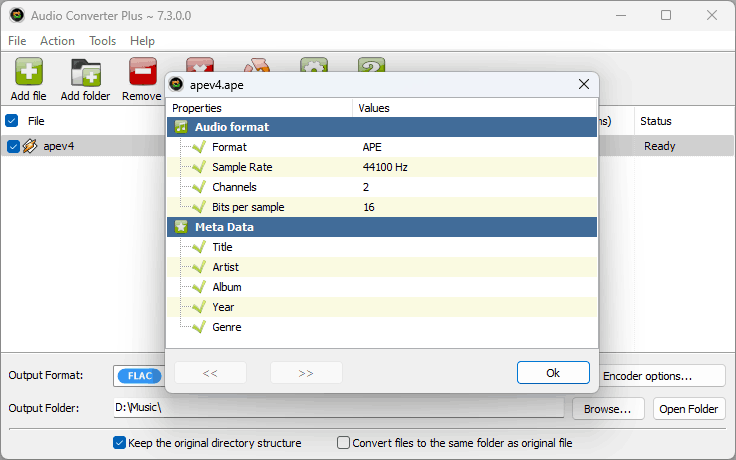Click the previous file << button

pyautogui.click(x=210, y=373)
